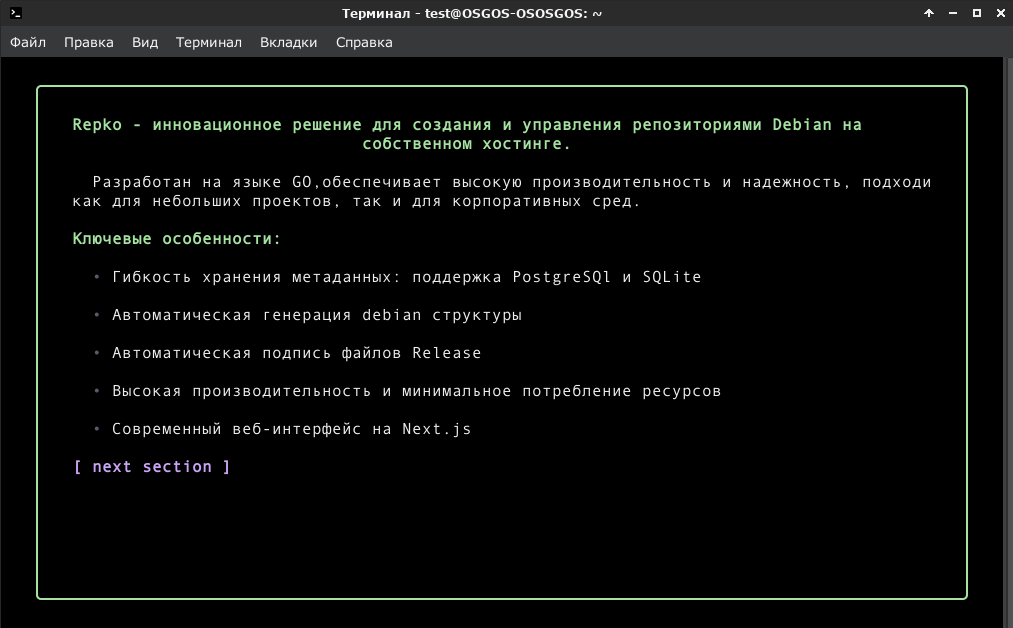This screenshot has height=628, width=1013.
Task: Click 'Автоматическая генерация debian структуры' bullet
Action: click(x=317, y=315)
